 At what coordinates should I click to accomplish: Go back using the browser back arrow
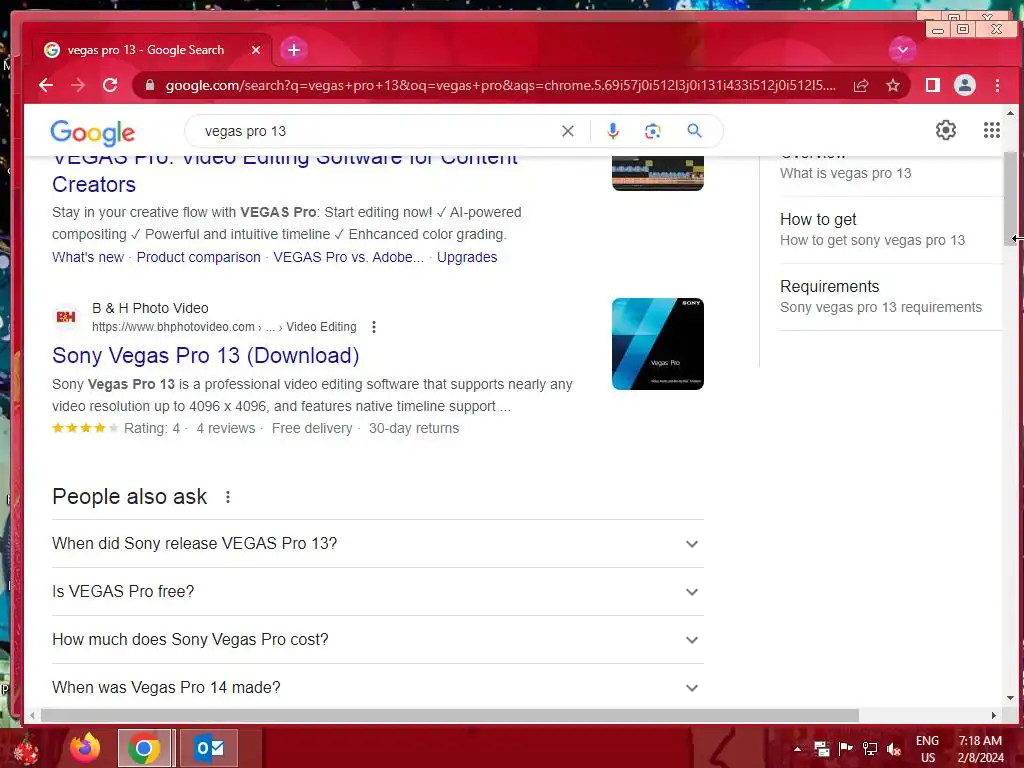tap(46, 86)
